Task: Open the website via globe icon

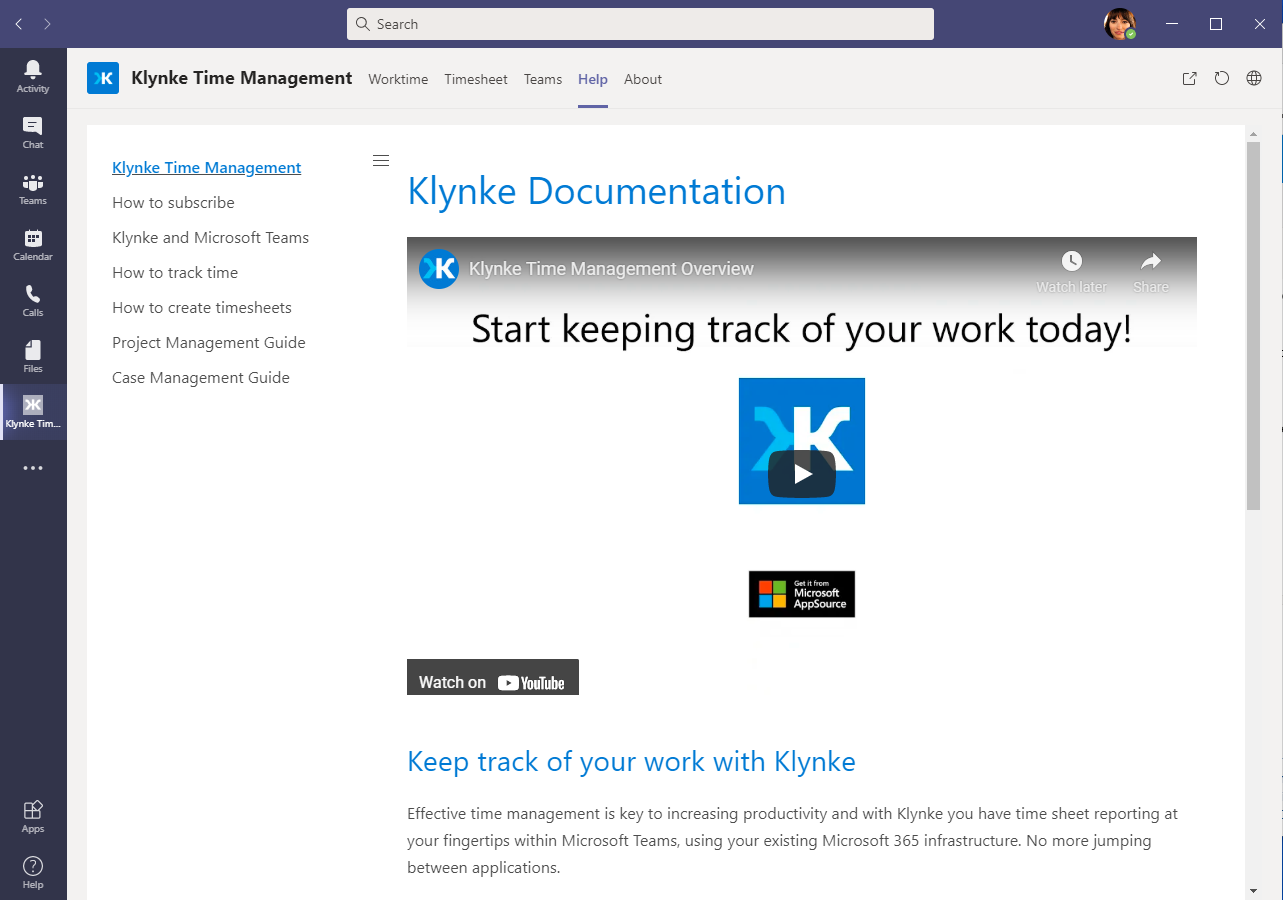Action: (1253, 79)
